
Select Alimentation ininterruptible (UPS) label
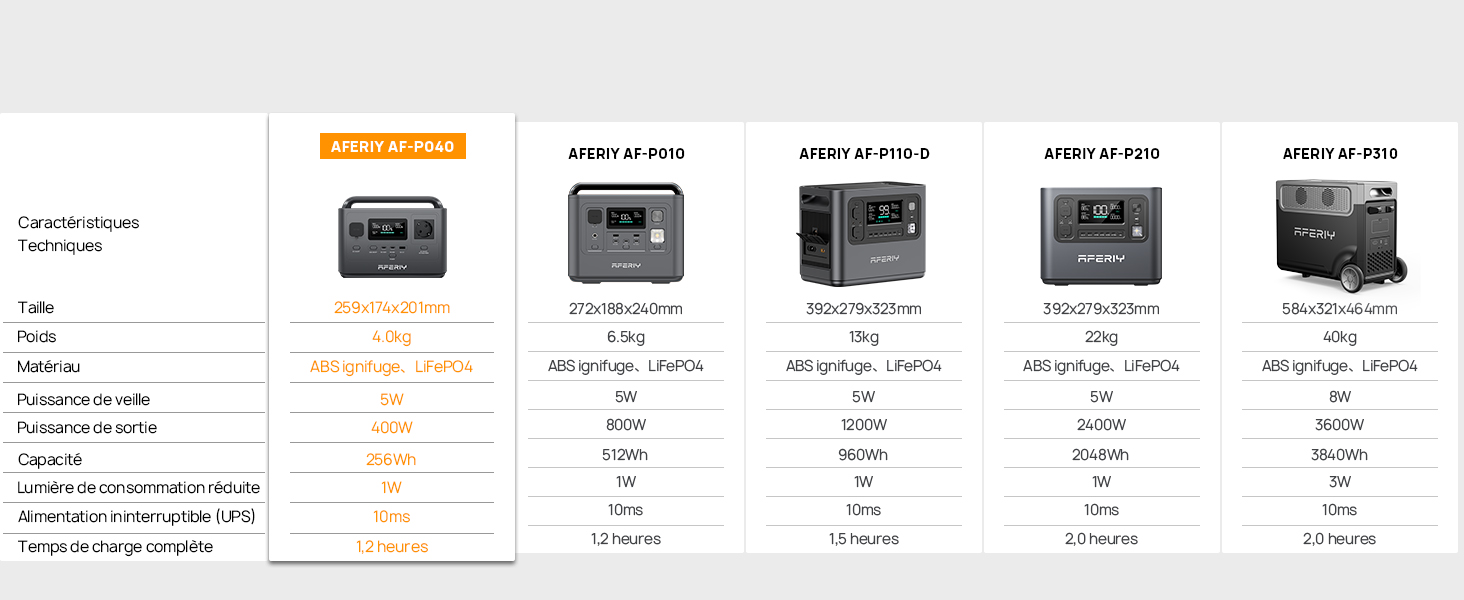click(137, 517)
